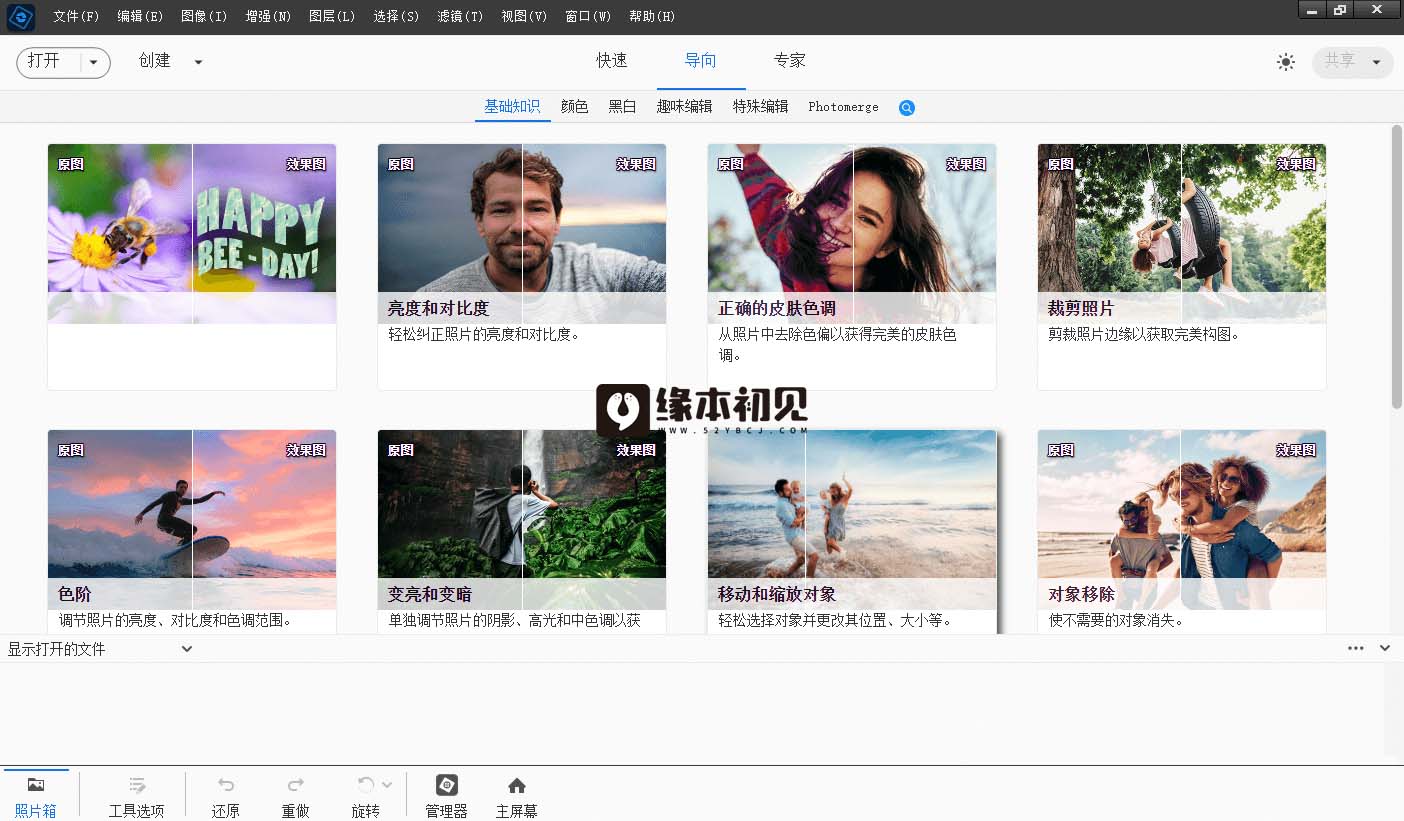1404x821 pixels.
Task: Select the 基础知识 category tab
Action: tap(512, 107)
